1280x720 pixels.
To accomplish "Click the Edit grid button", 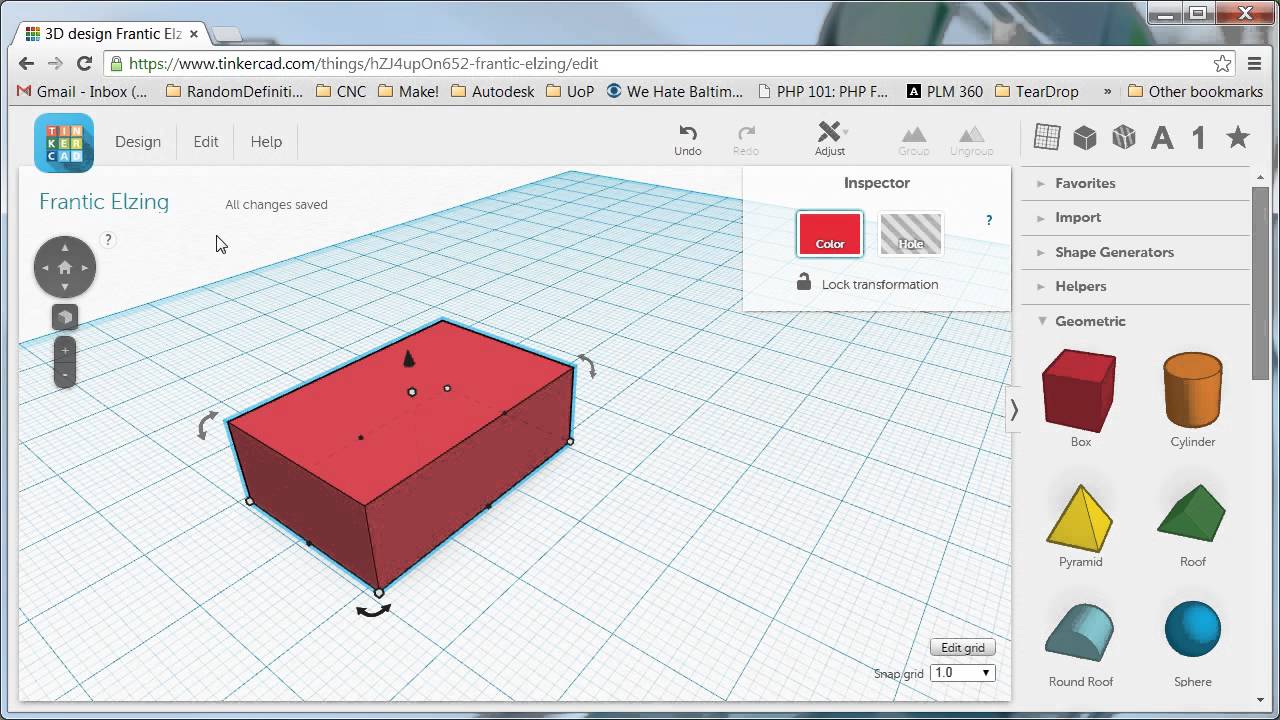I will [962, 648].
